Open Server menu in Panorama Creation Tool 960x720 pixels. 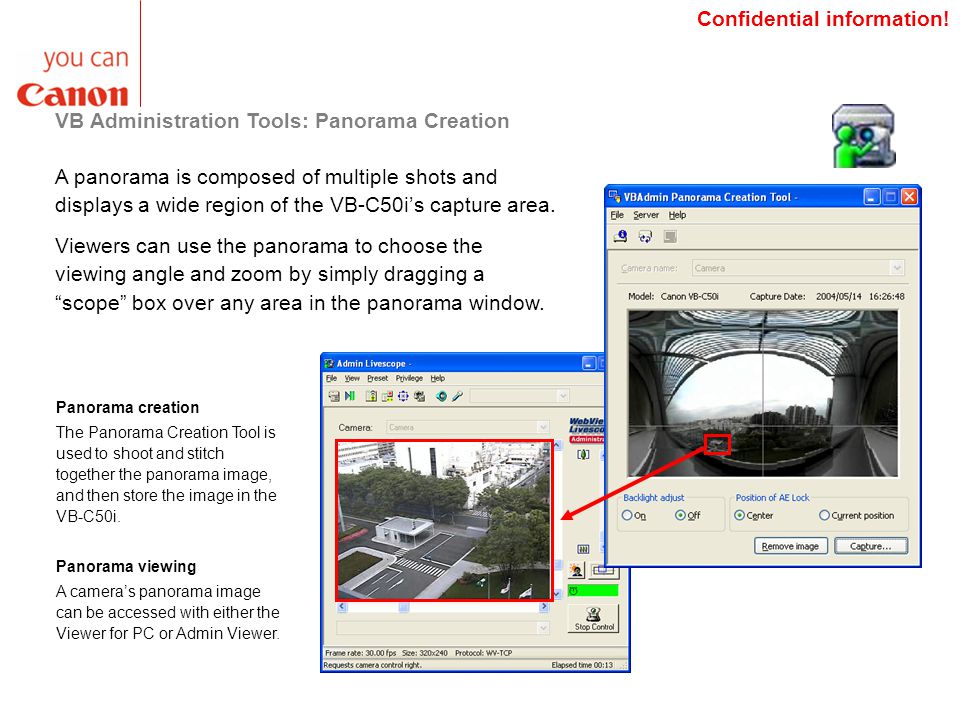point(646,215)
